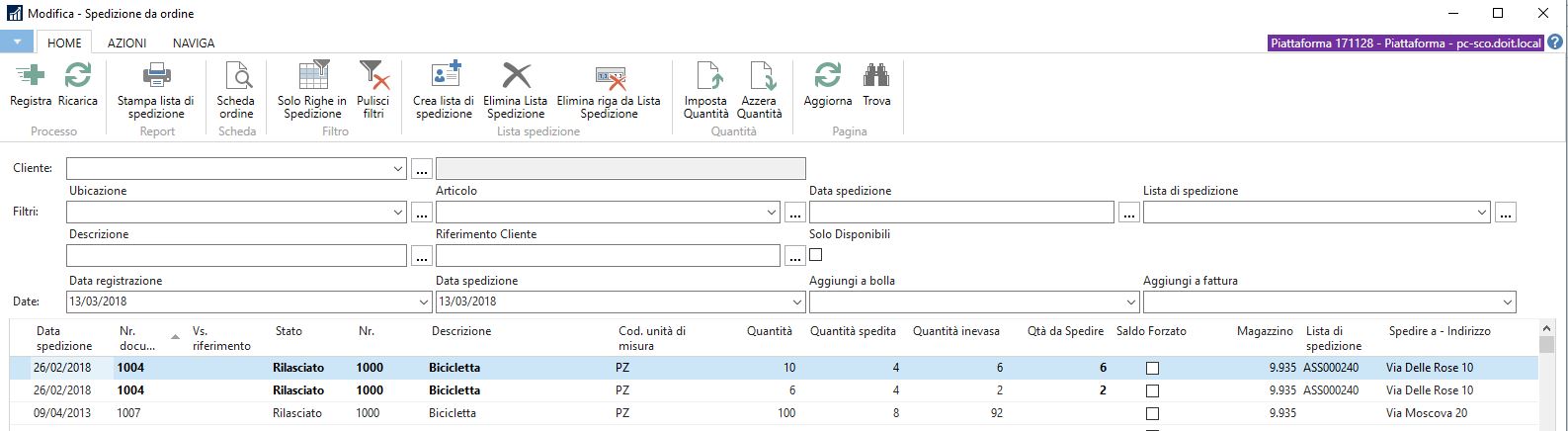Click the Spedire a - Indirizzo header

(x=1440, y=331)
